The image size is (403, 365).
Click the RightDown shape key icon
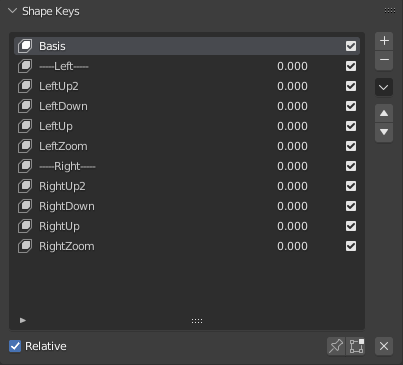click(x=25, y=206)
